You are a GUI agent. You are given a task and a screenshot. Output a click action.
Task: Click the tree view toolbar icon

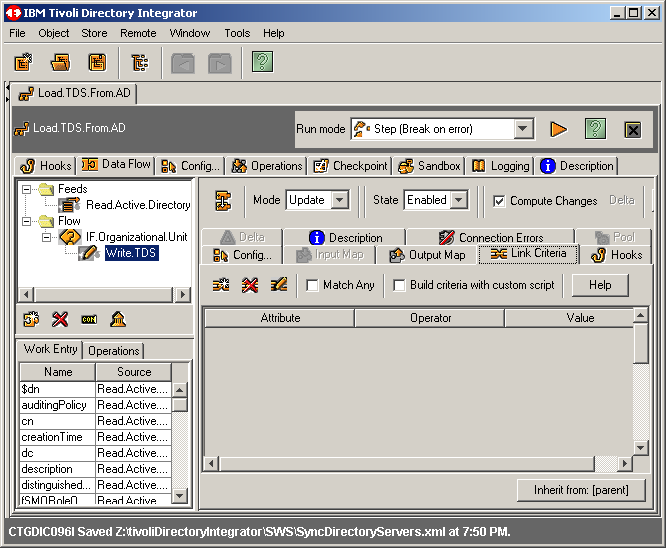pos(139,63)
